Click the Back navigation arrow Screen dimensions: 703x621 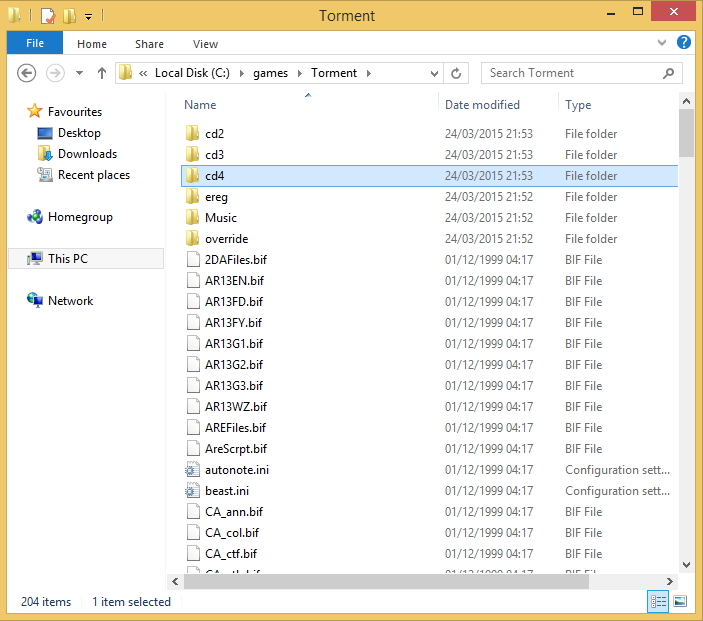click(27, 73)
